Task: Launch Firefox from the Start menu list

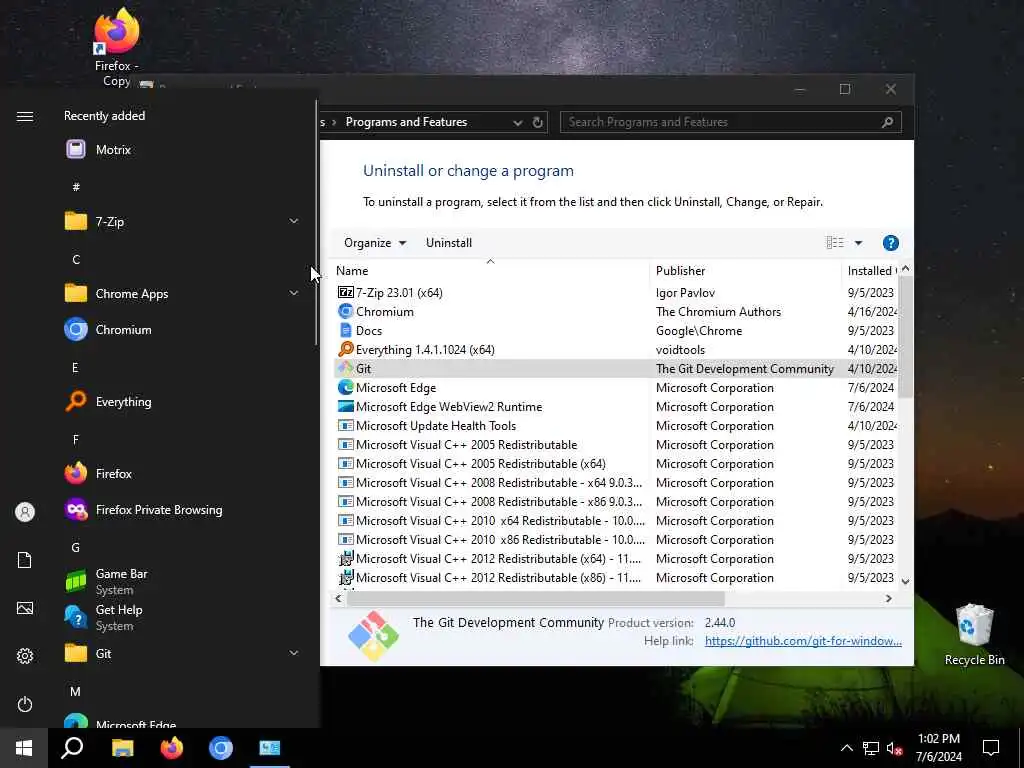Action: click(x=180, y=473)
